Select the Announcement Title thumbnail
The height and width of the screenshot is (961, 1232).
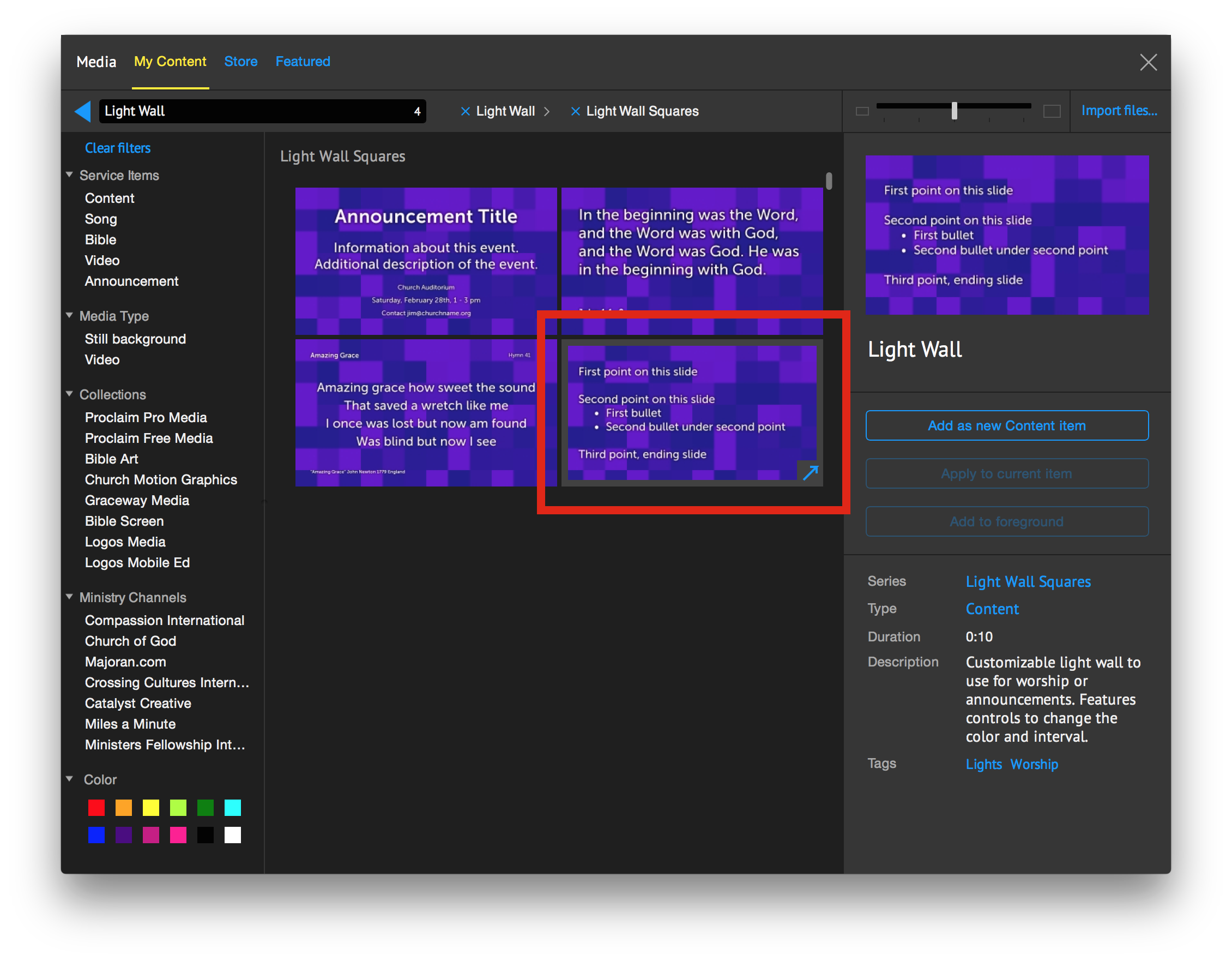[x=425, y=261]
